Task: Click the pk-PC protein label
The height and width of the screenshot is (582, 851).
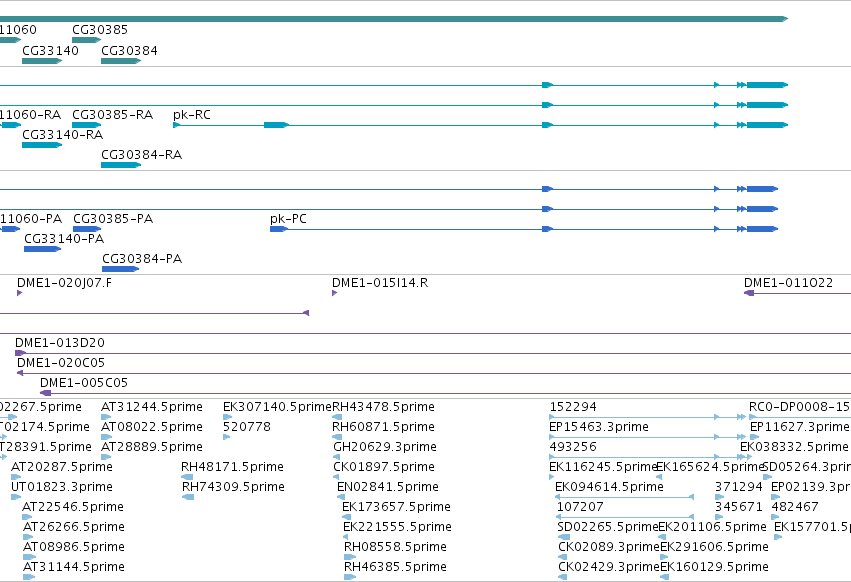Action: [288, 219]
